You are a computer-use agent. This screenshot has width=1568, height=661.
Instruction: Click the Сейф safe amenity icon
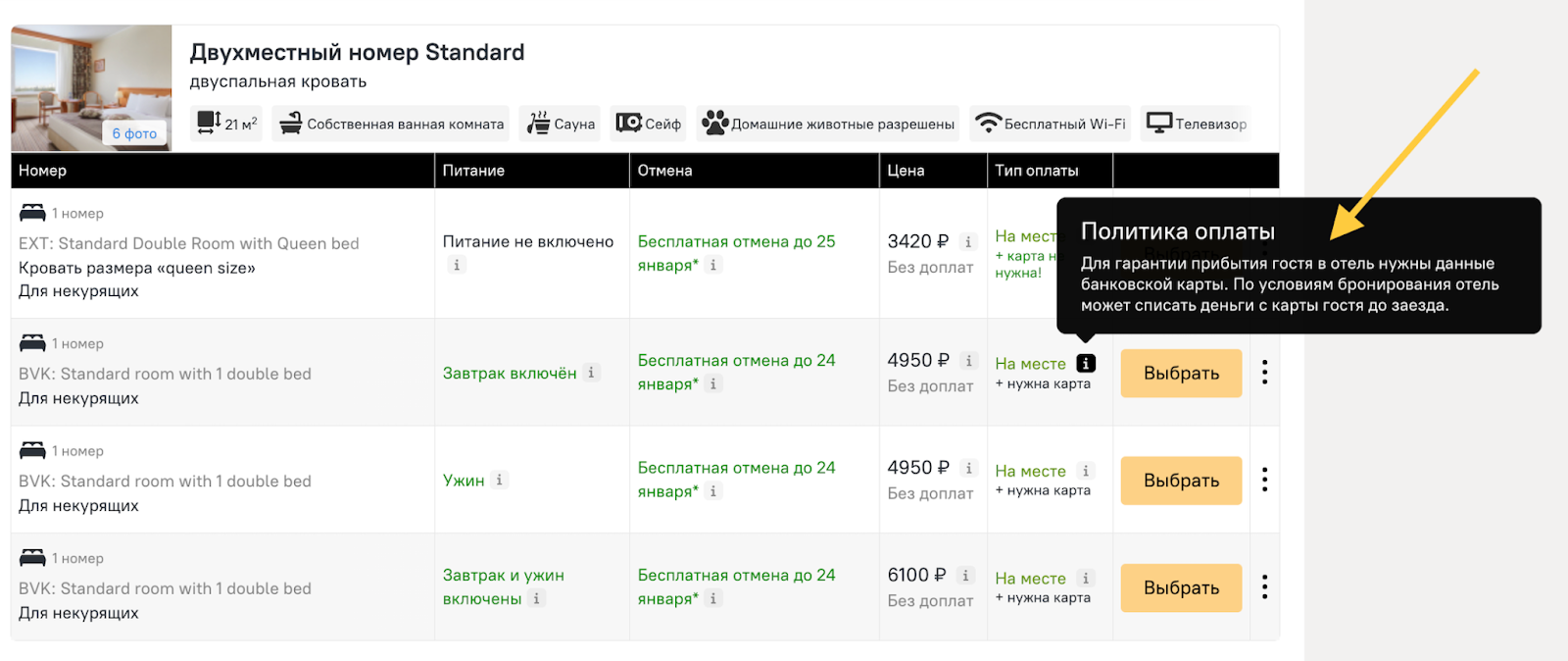point(628,123)
